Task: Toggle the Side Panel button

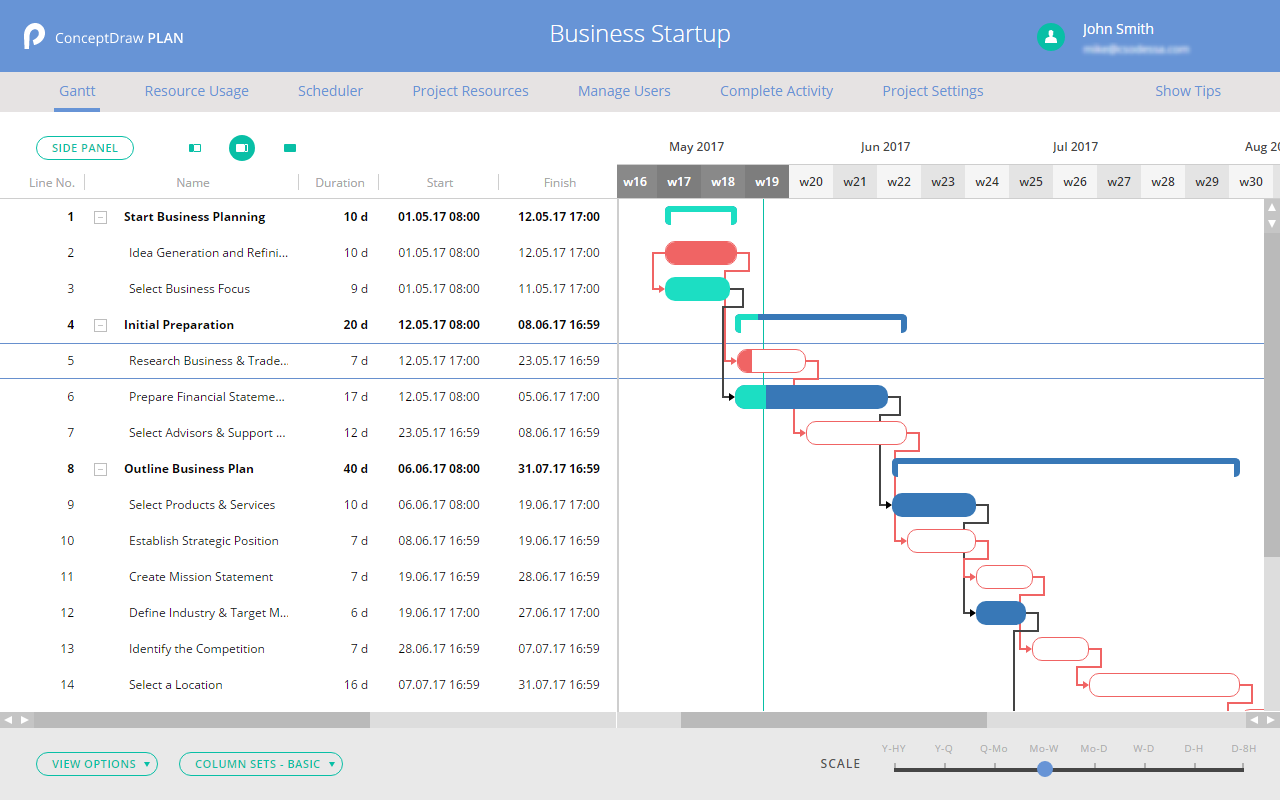Action: (x=85, y=148)
